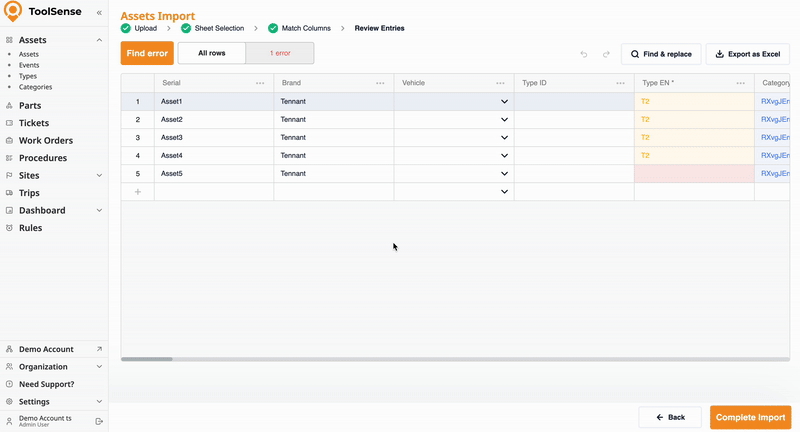Add a new row with plus icon

[x=138, y=192]
